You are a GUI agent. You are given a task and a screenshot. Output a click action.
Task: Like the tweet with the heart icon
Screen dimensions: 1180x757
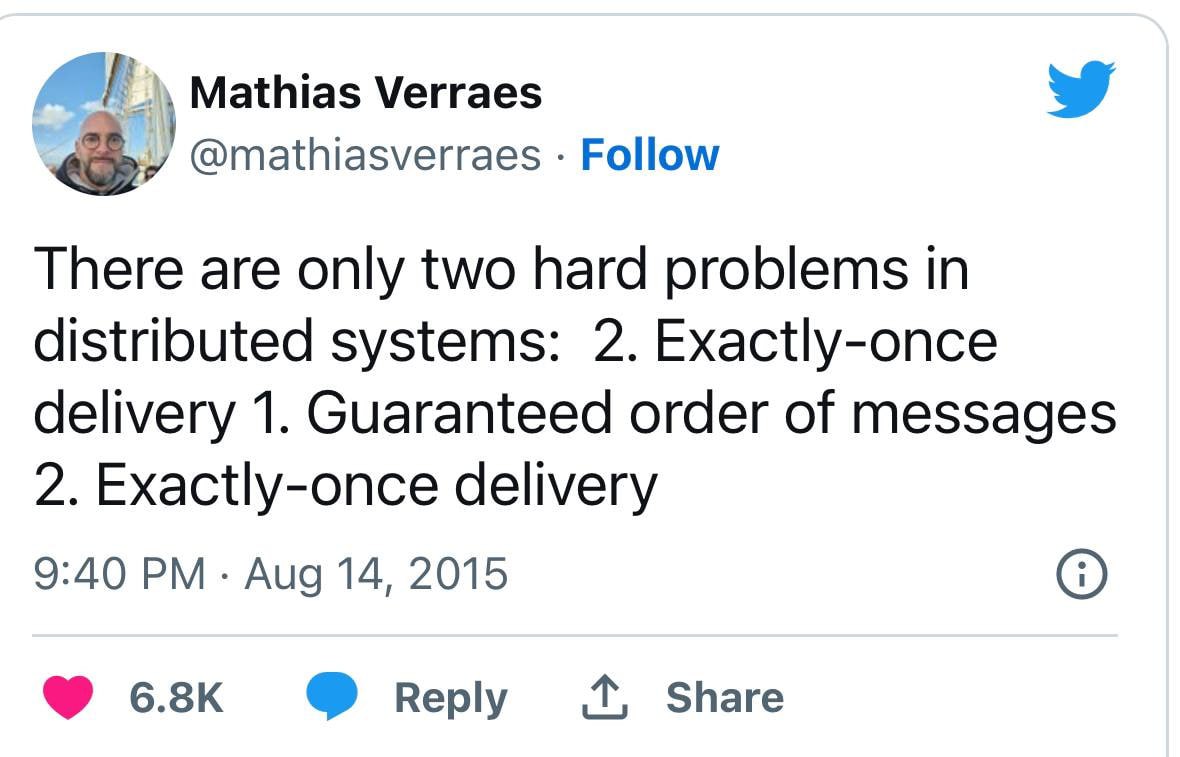[x=68, y=697]
